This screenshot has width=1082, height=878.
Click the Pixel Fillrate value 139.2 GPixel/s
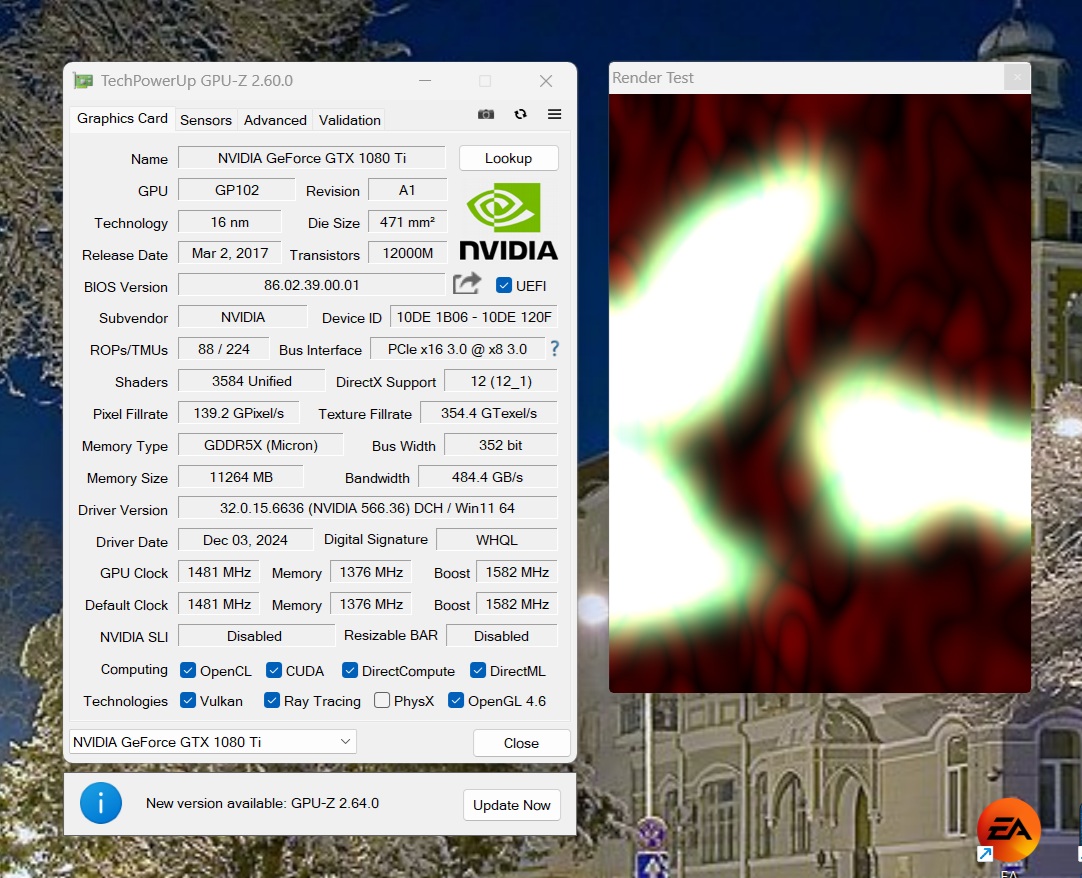239,413
